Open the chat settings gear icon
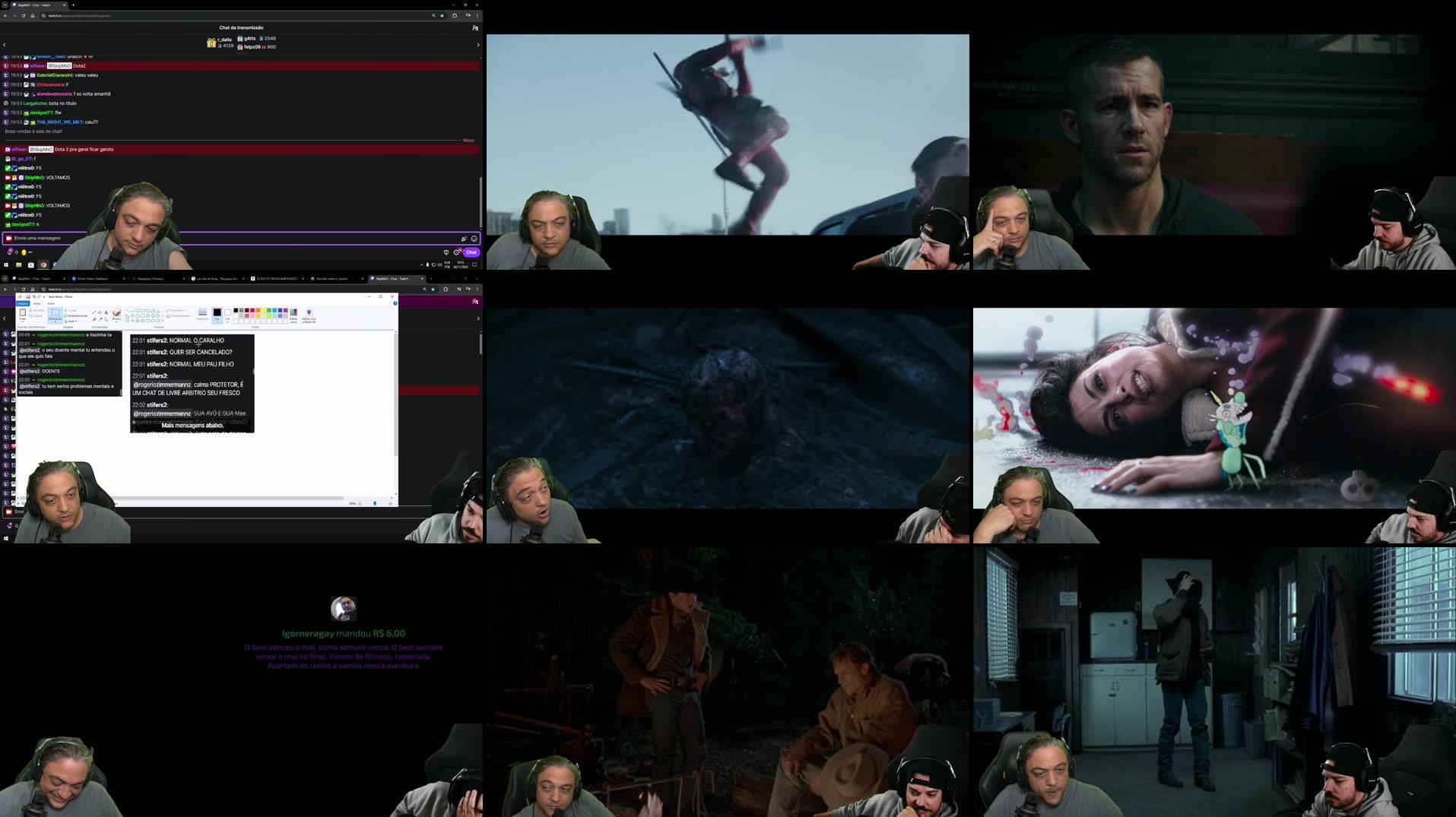 tap(456, 252)
